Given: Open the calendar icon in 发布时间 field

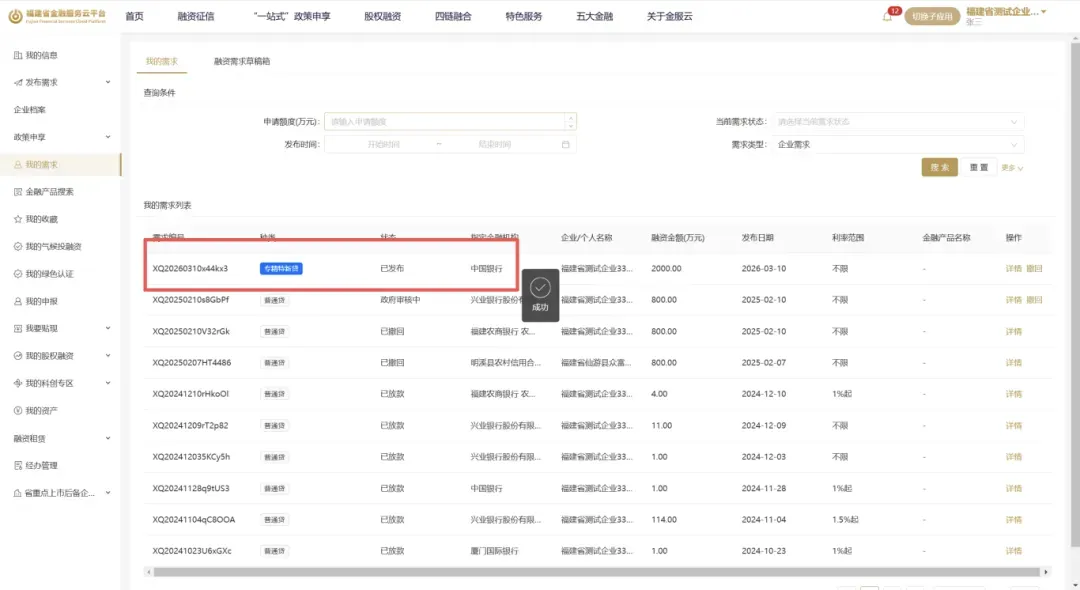Looking at the screenshot, I should pyautogui.click(x=565, y=145).
